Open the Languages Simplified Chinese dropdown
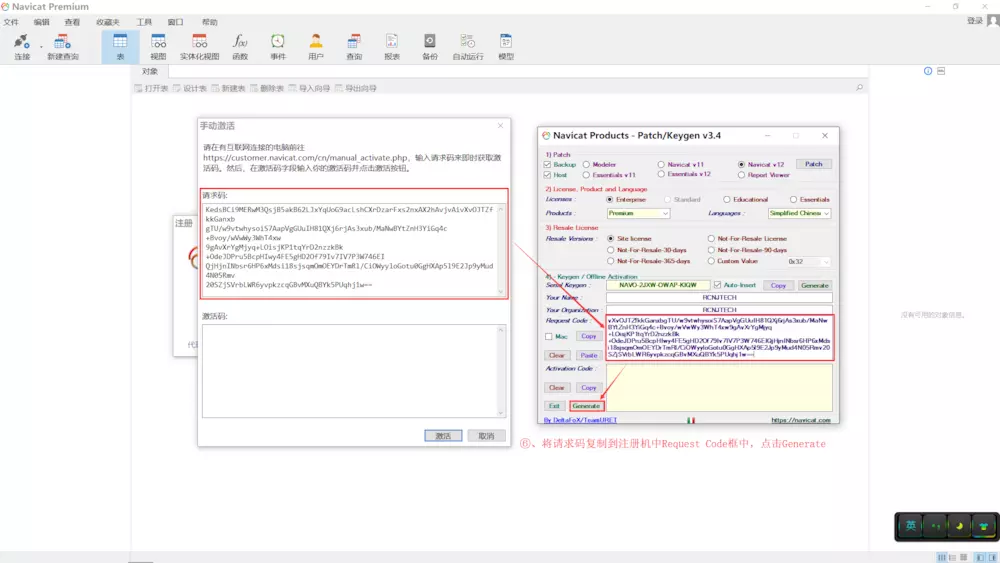 (799, 213)
